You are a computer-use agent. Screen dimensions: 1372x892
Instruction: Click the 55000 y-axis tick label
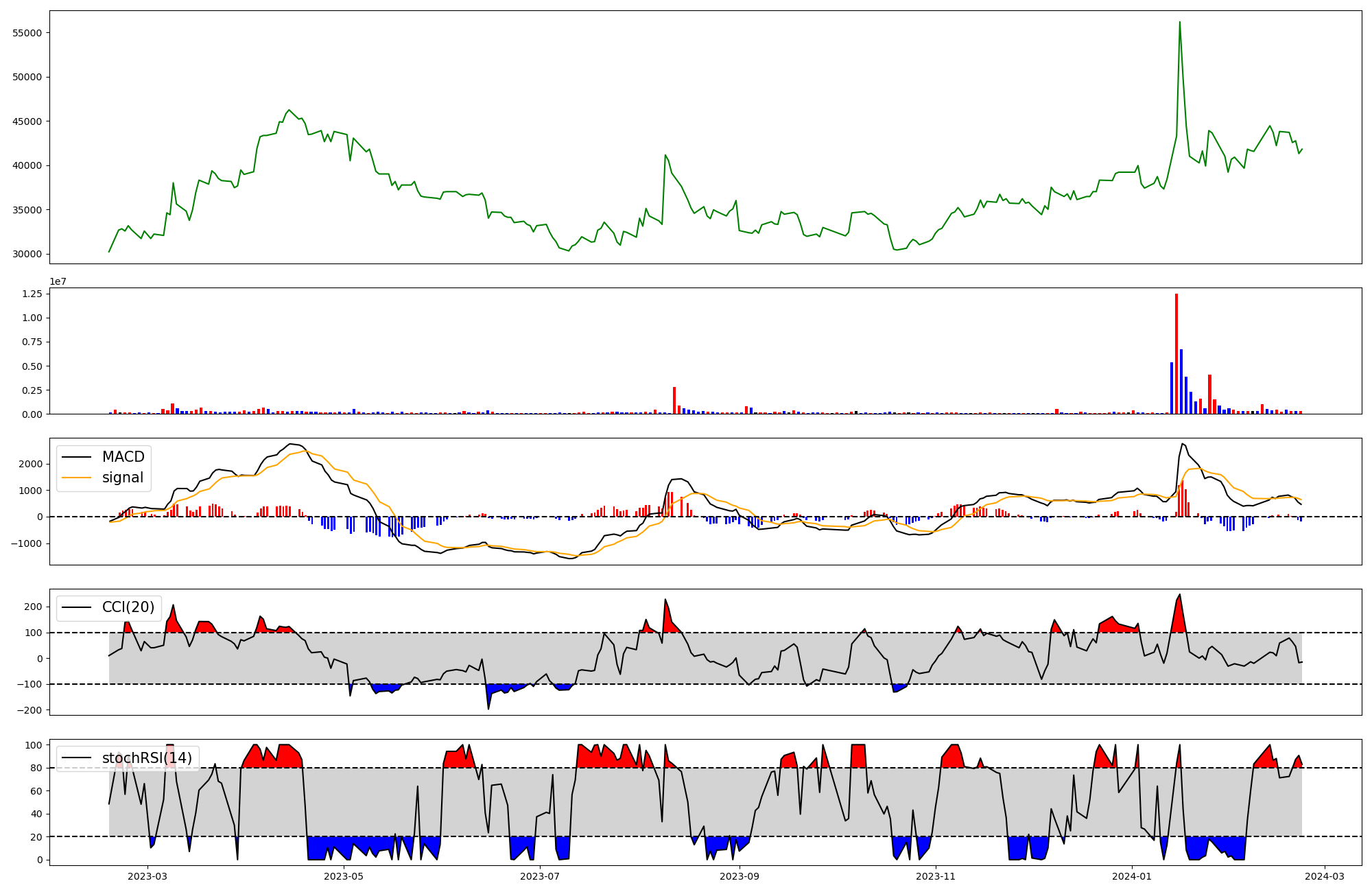click(27, 33)
